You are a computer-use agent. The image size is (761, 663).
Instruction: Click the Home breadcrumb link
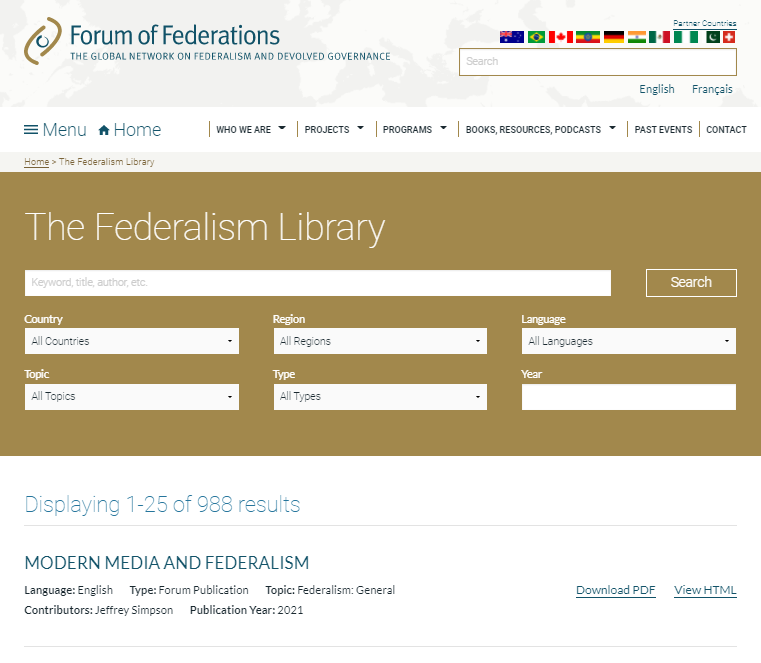point(36,162)
